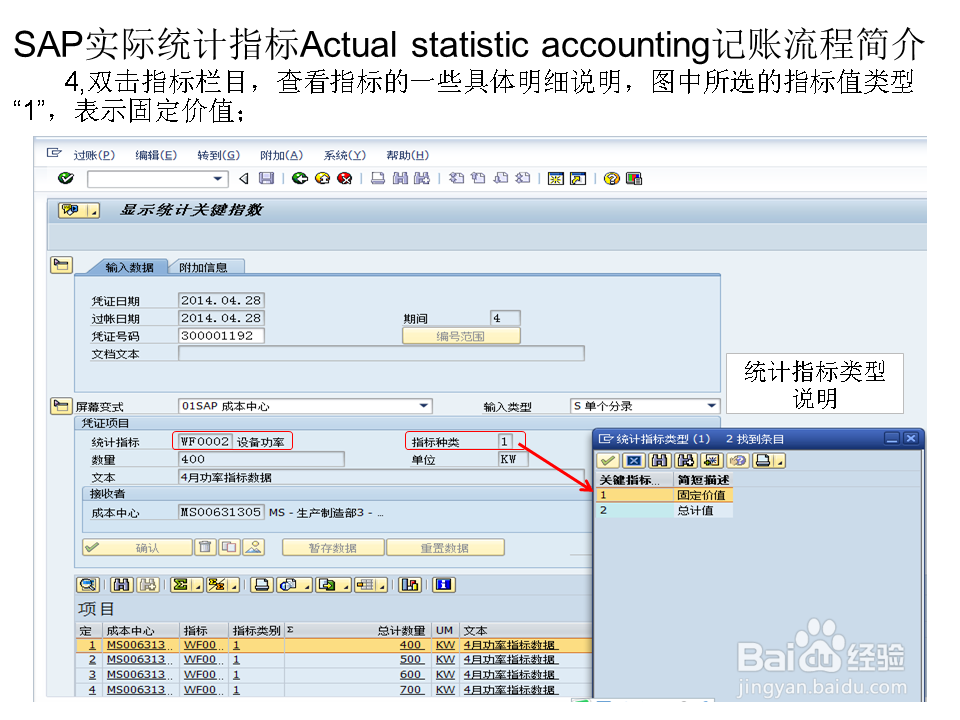Click the 确认 button
The width and height of the screenshot is (960, 720).
coord(137,547)
